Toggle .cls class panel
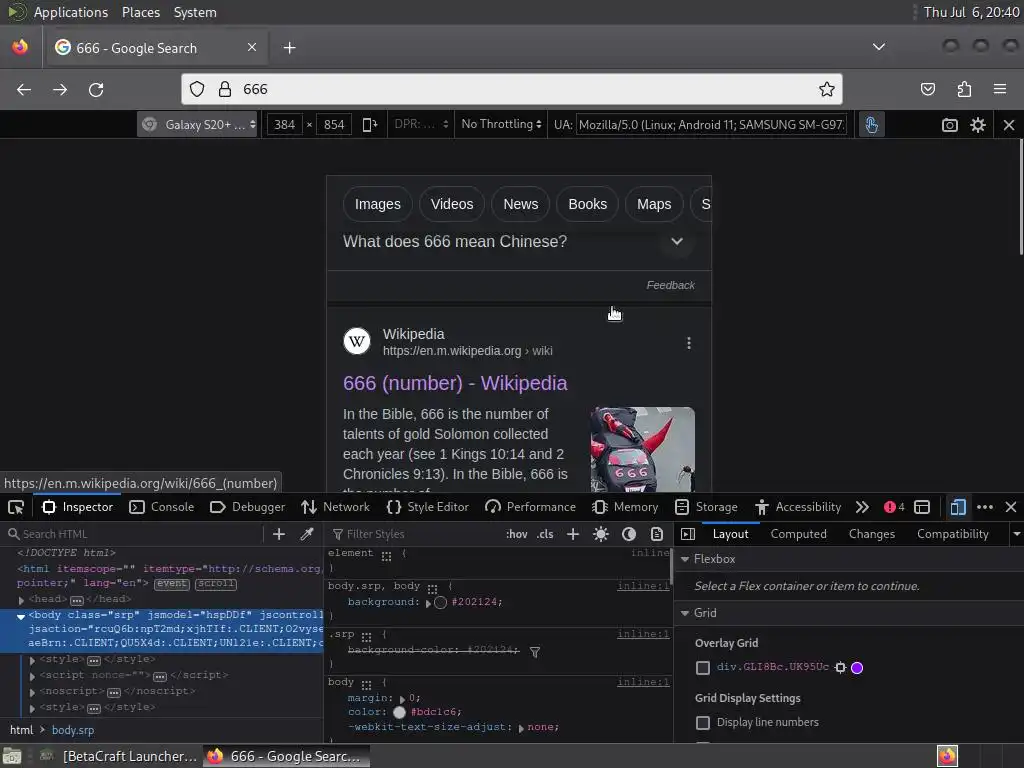Viewport: 1024px width, 768px height. click(545, 534)
